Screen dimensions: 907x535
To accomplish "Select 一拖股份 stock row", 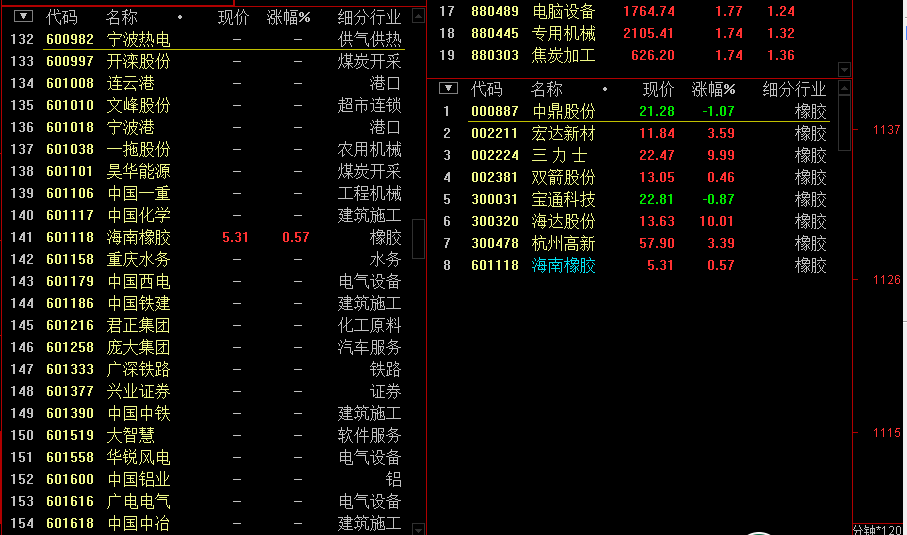I will pos(207,149).
